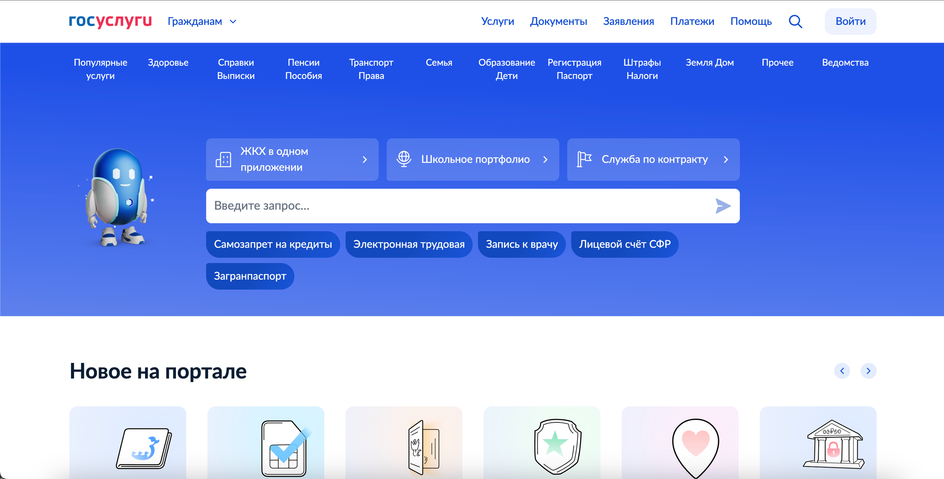
Task: Open the Документы menu
Action: [x=559, y=22]
